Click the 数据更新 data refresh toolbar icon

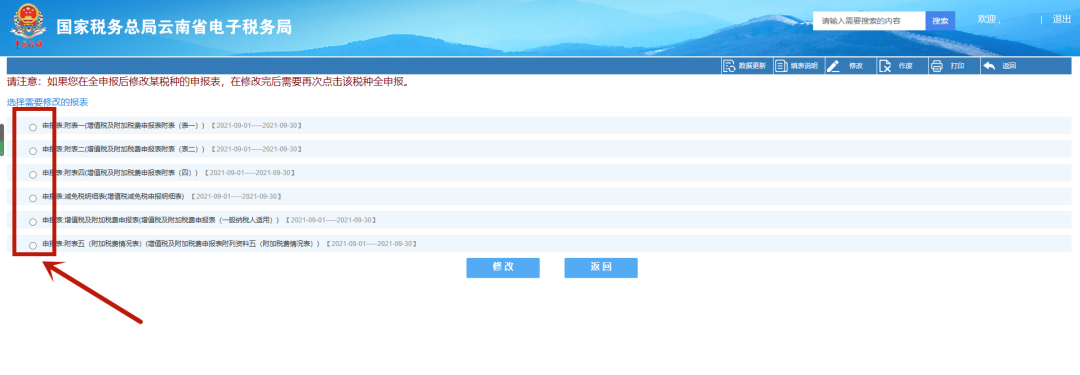tap(729, 66)
